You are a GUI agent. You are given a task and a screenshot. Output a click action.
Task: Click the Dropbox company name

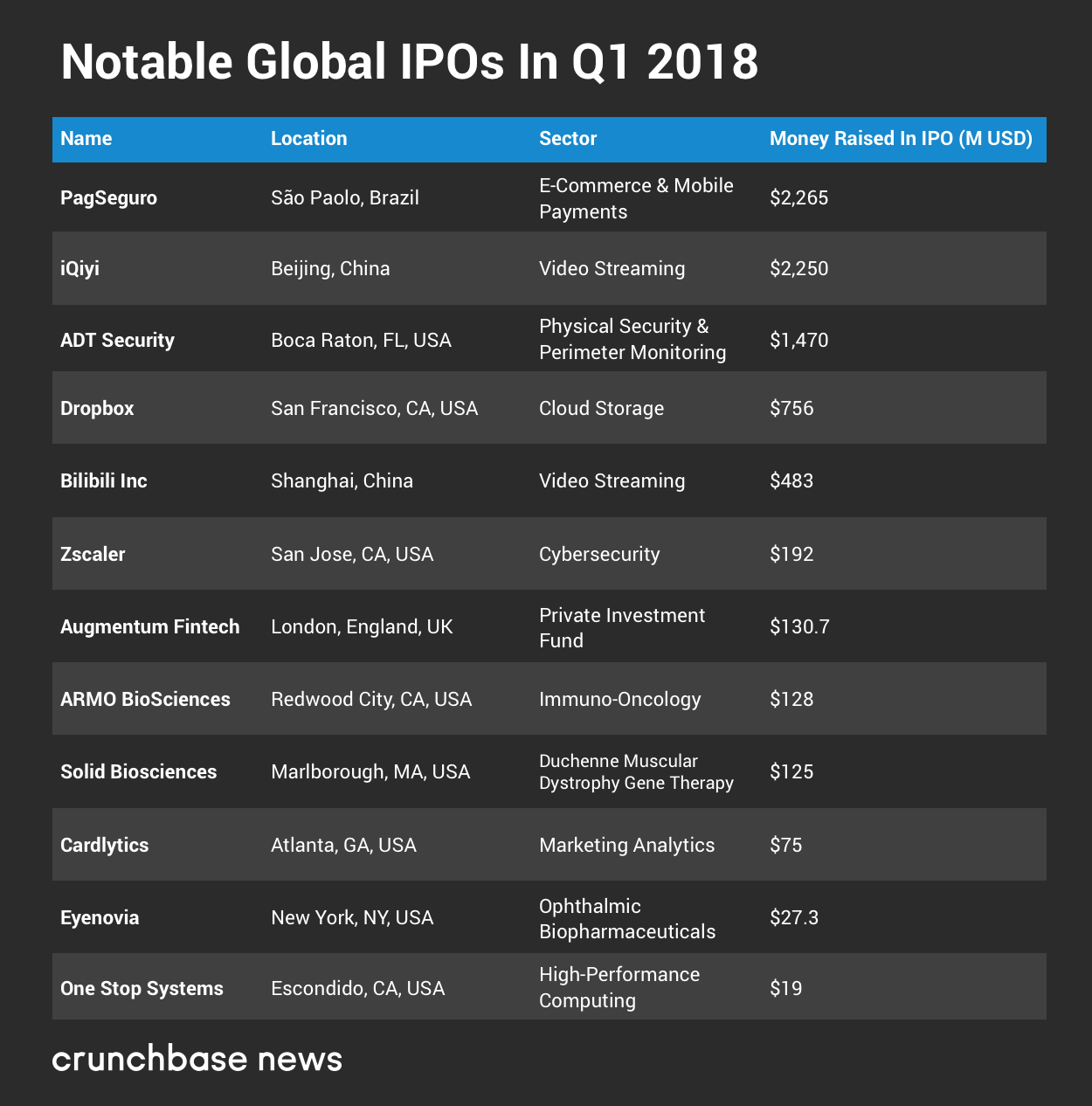point(97,409)
